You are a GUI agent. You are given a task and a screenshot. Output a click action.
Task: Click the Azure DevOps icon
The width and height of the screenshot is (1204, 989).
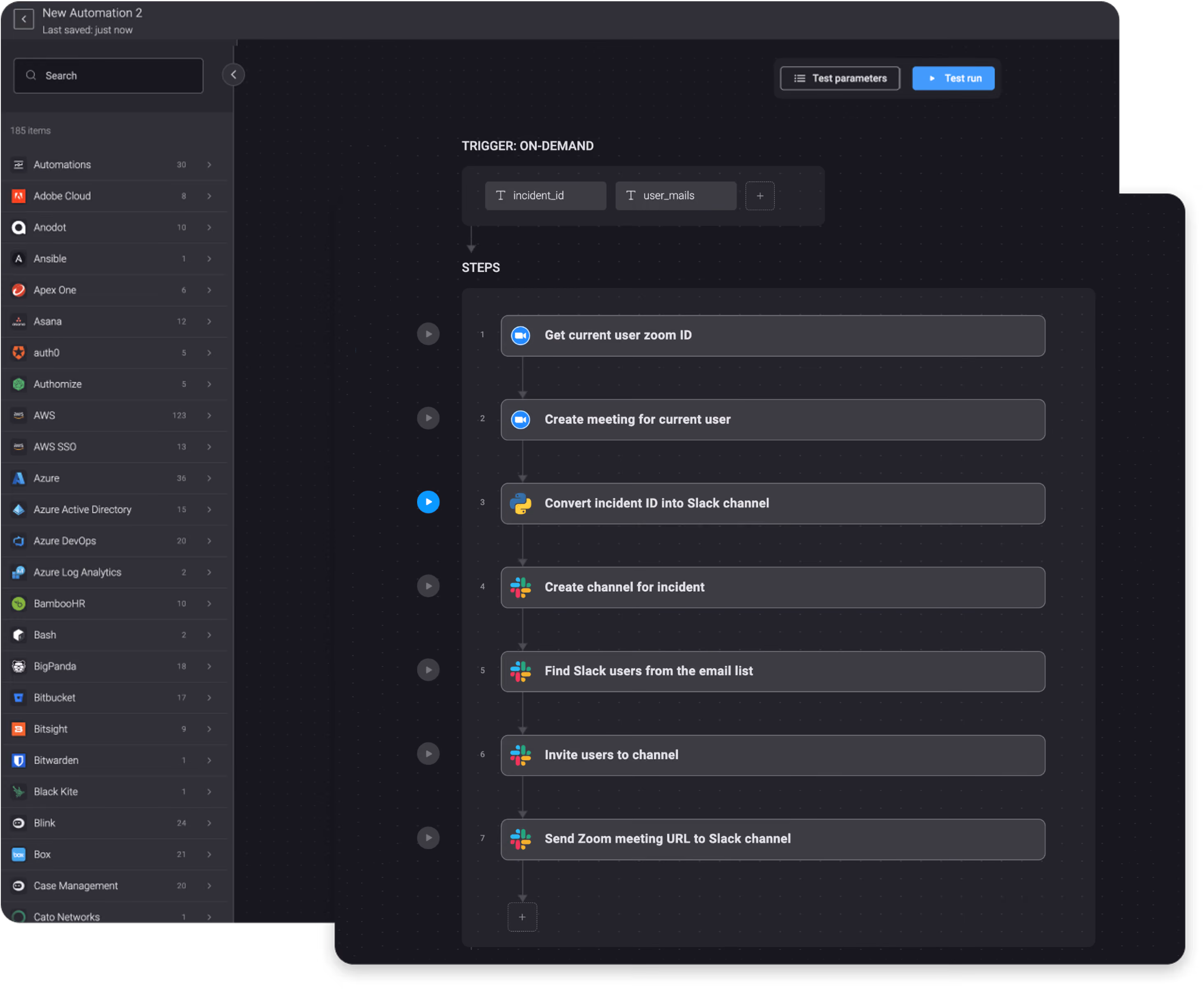(x=19, y=541)
